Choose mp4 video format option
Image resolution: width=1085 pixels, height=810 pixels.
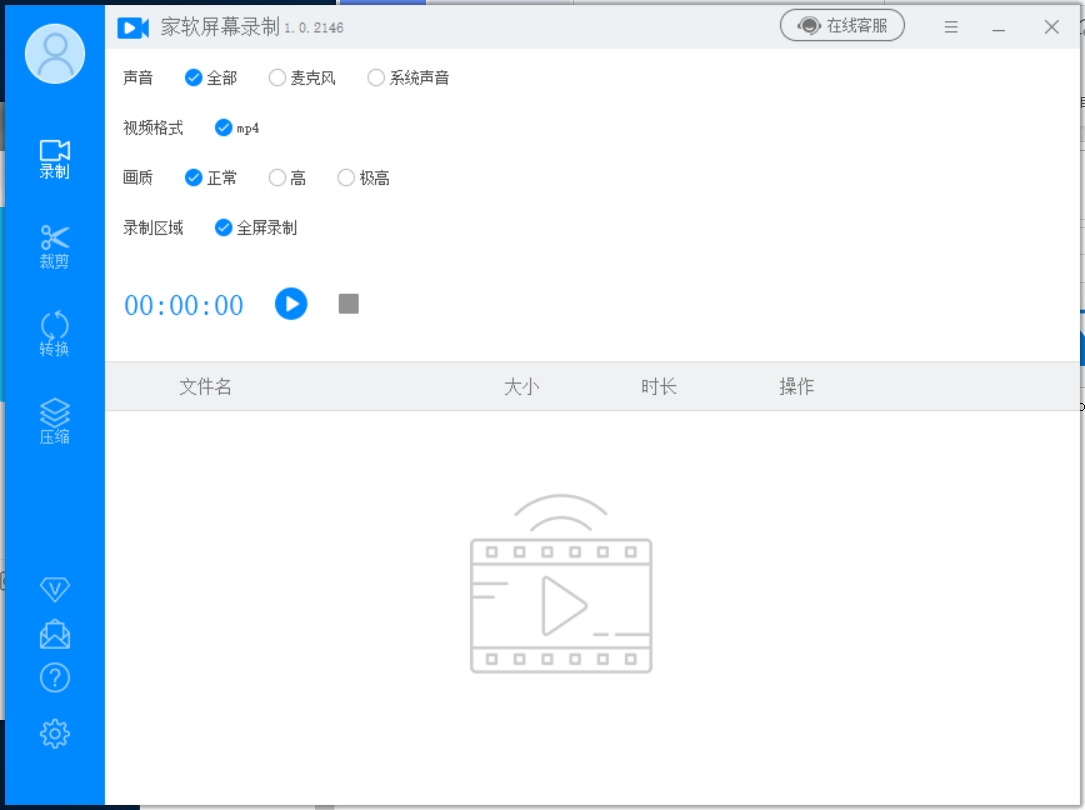click(224, 128)
